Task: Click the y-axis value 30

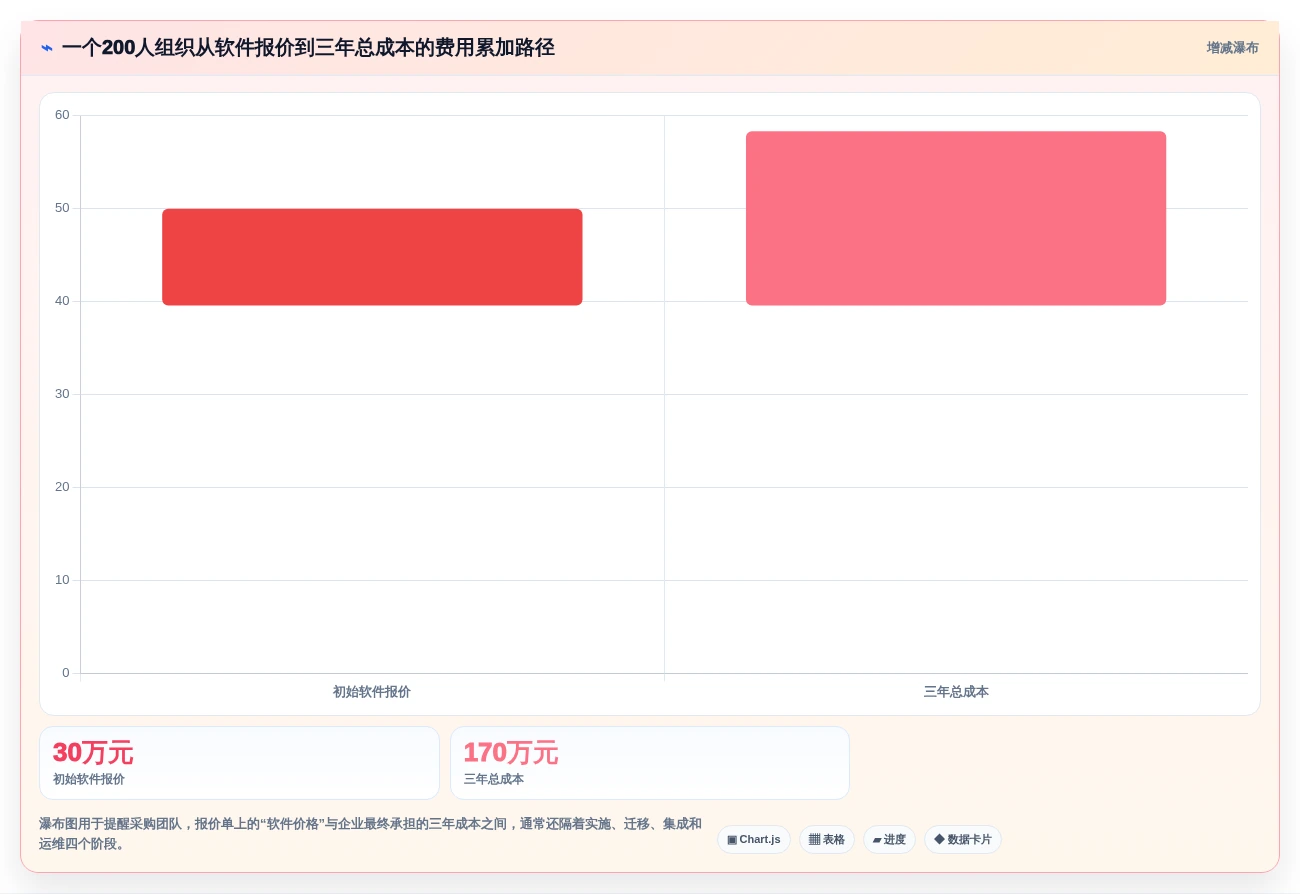Action: [x=62, y=394]
